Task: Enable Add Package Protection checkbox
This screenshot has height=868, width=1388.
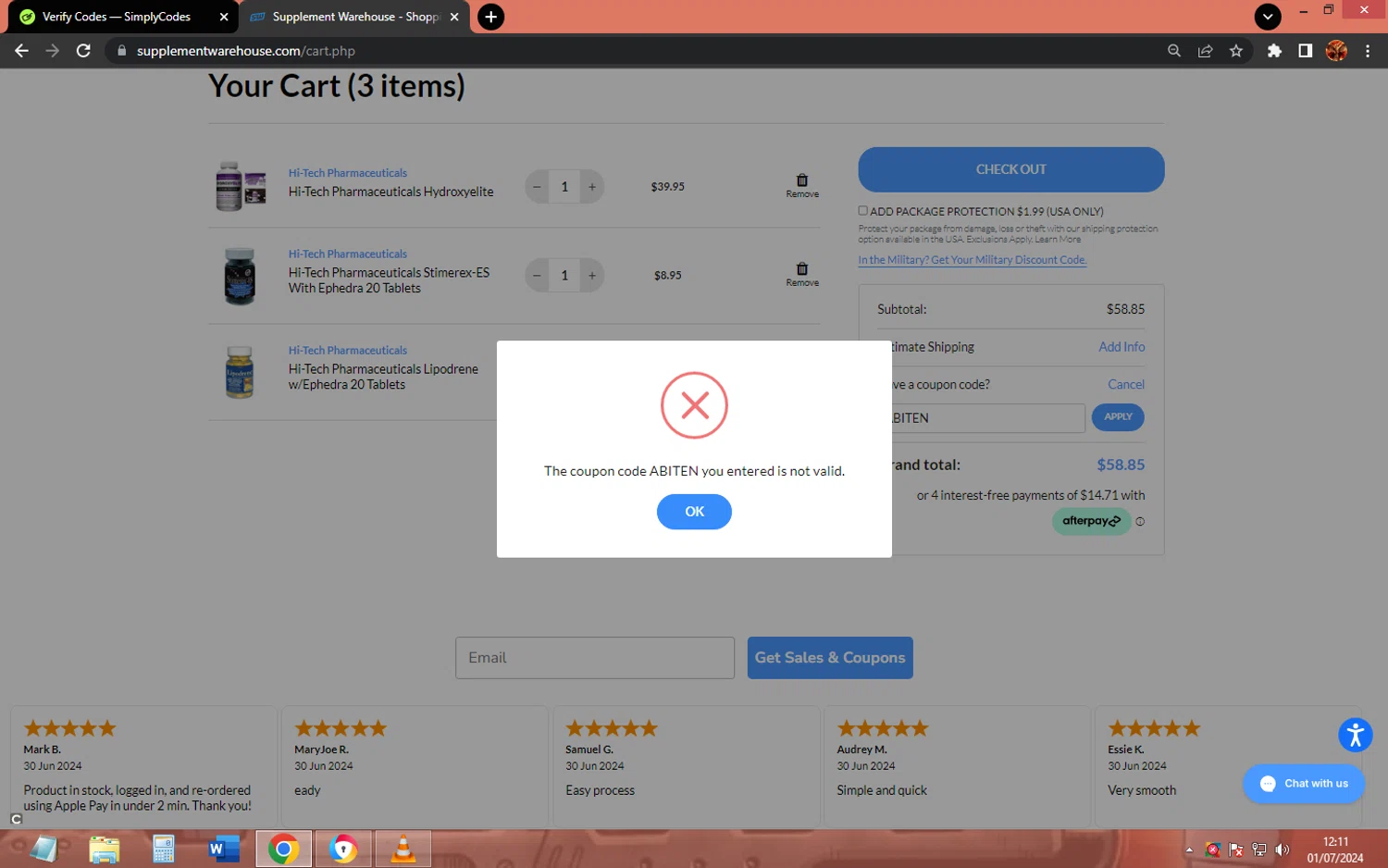Action: (862, 211)
